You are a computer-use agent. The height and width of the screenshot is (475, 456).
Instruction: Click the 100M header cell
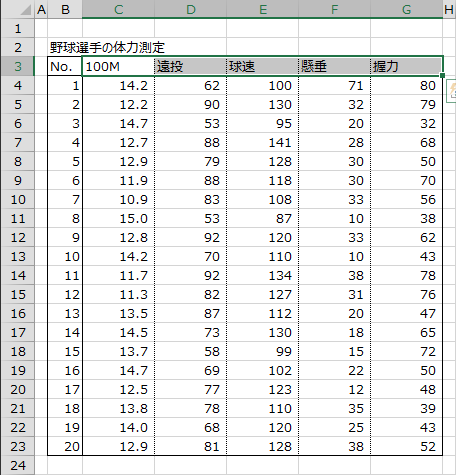[118, 66]
